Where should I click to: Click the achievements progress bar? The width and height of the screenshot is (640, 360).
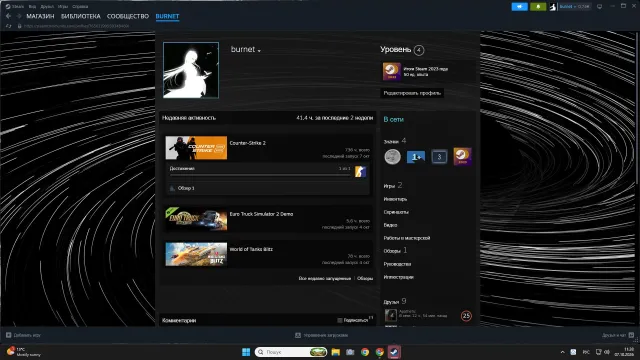click(x=260, y=175)
